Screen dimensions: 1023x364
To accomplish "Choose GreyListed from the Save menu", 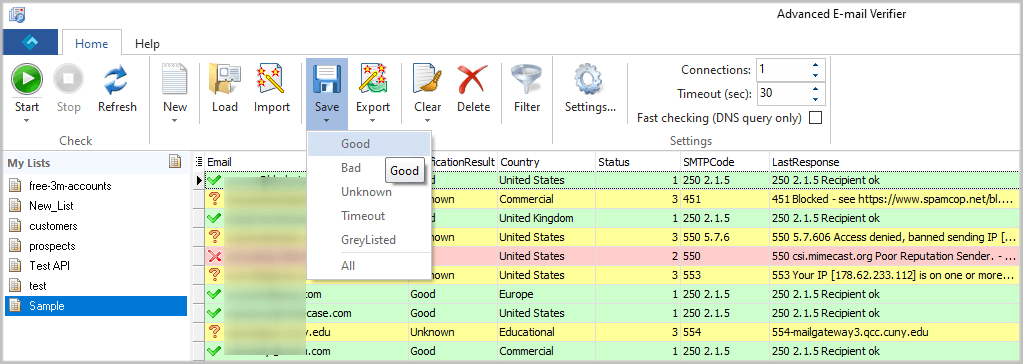I will pyautogui.click(x=369, y=240).
